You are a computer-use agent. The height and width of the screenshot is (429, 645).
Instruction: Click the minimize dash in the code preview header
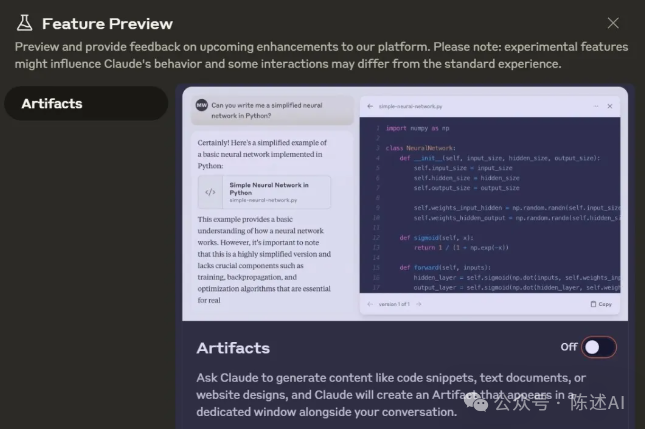tap(595, 105)
